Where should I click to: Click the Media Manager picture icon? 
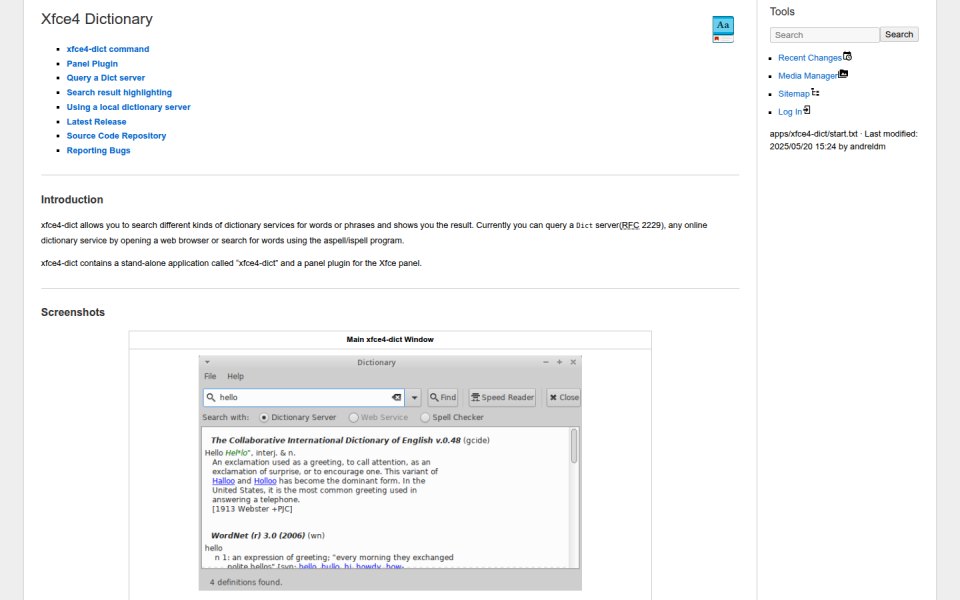pyautogui.click(x=843, y=74)
